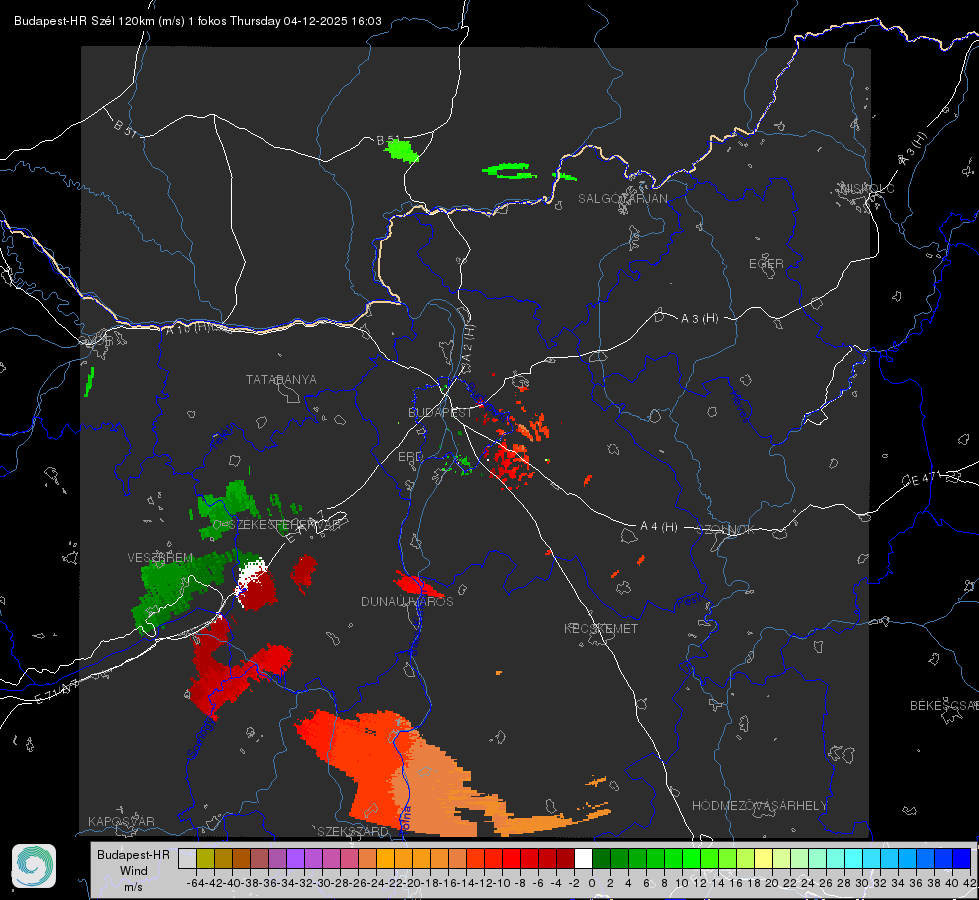Pick the yellow legend swatch above 18
The image size is (979, 900).
point(763,858)
